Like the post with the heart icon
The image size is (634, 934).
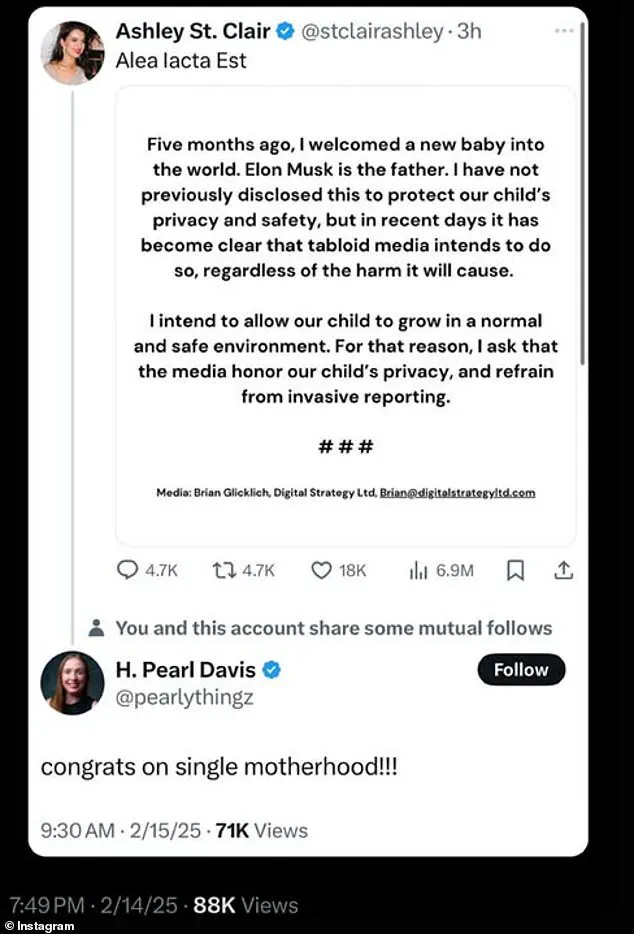point(321,570)
